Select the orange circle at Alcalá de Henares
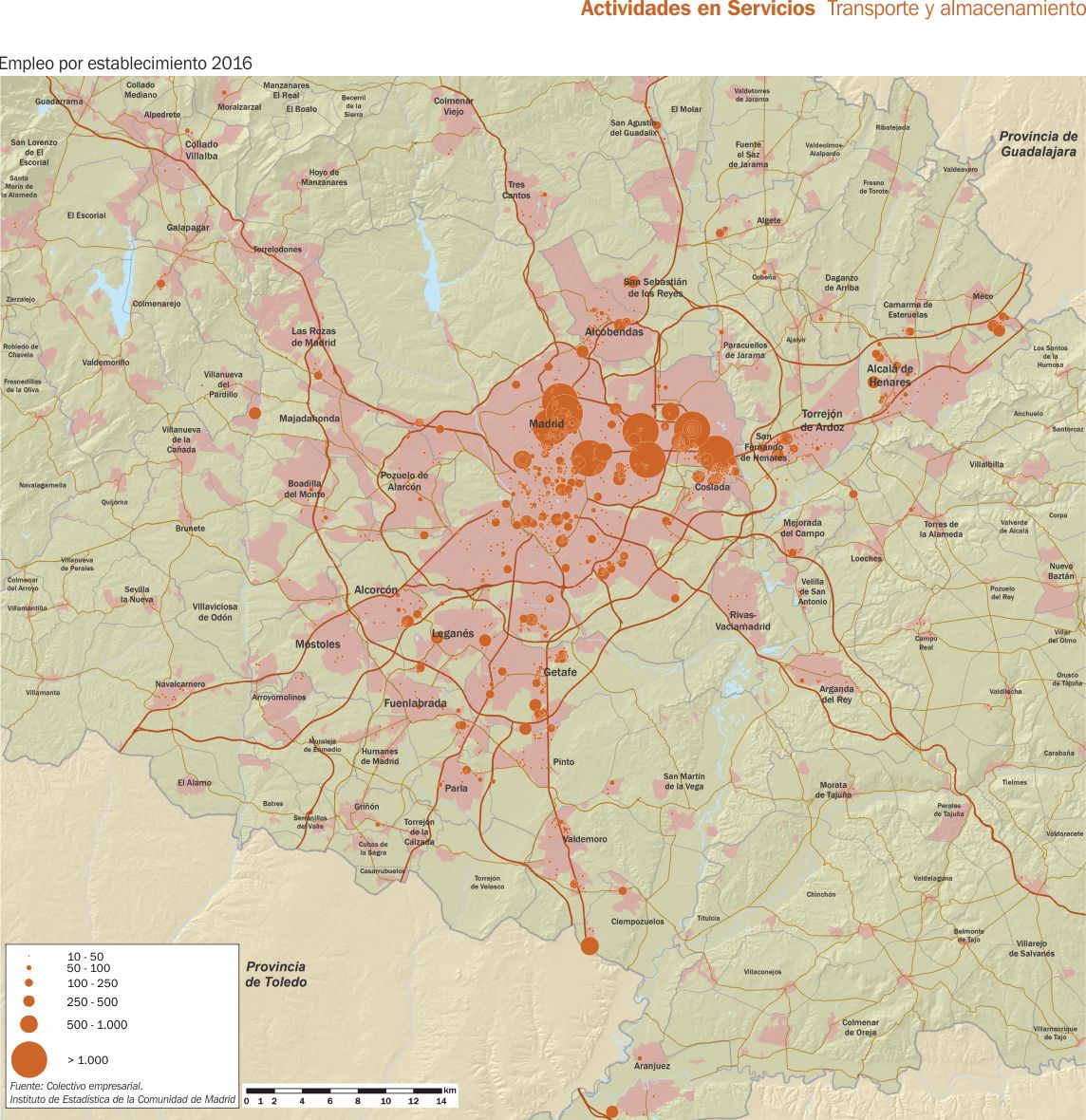This screenshot has height=1120, width=1086. pos(873,383)
